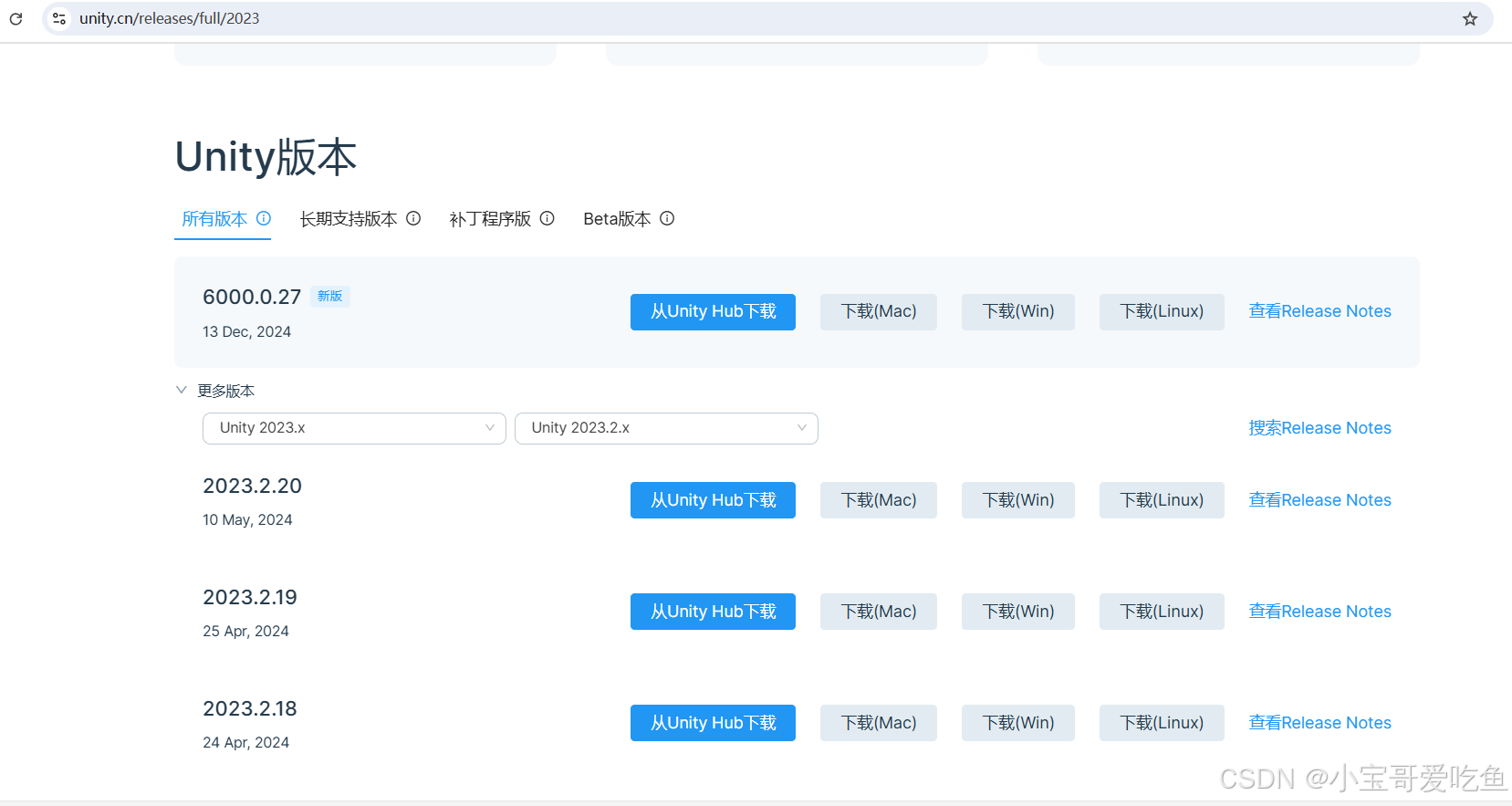The width and height of the screenshot is (1512, 806).
Task: Download 6000.0.27 for Linux
Action: 1162,312
